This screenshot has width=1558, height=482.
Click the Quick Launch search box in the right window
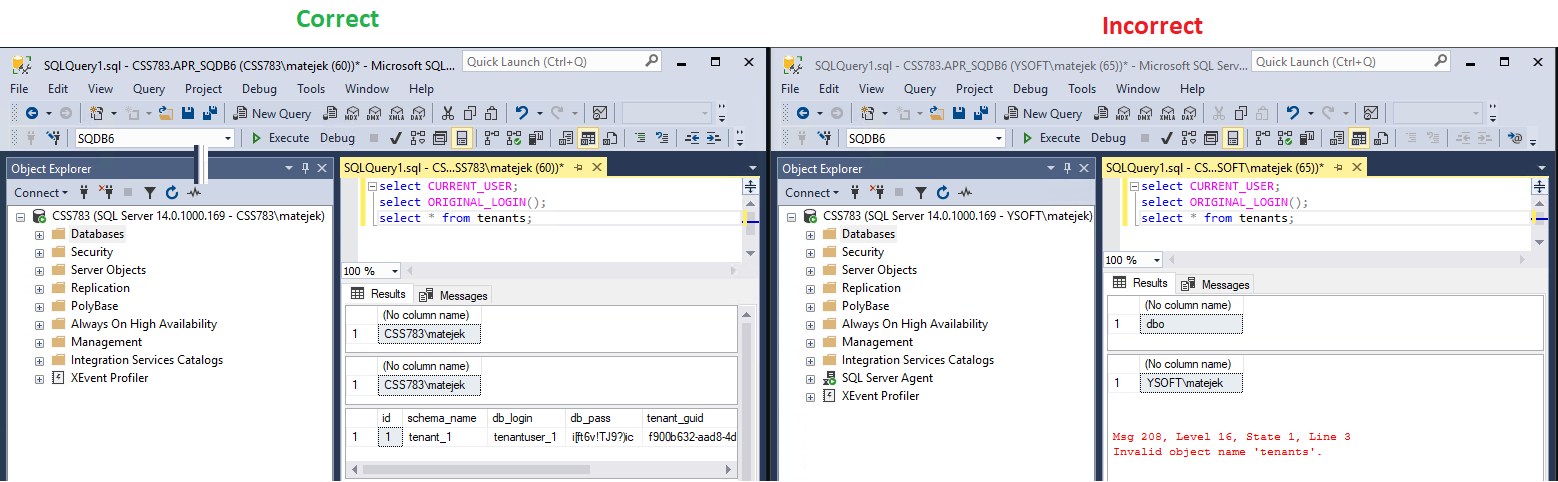click(x=1340, y=62)
